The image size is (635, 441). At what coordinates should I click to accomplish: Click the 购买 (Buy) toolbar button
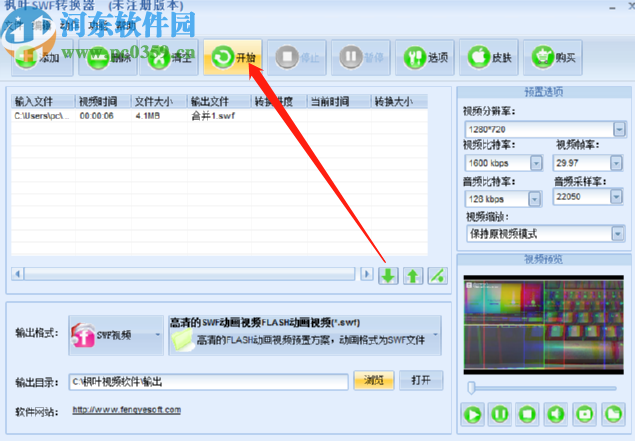(553, 58)
